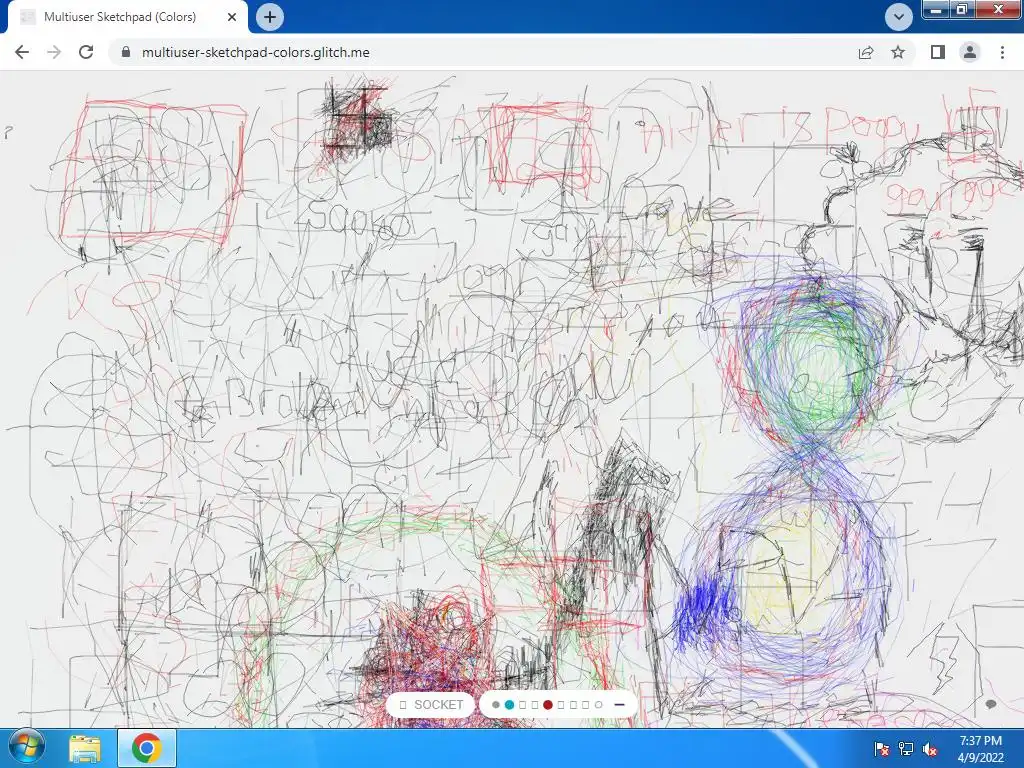Image resolution: width=1024 pixels, height=768 pixels.
Task: Share this page via the share icon
Action: click(866, 52)
